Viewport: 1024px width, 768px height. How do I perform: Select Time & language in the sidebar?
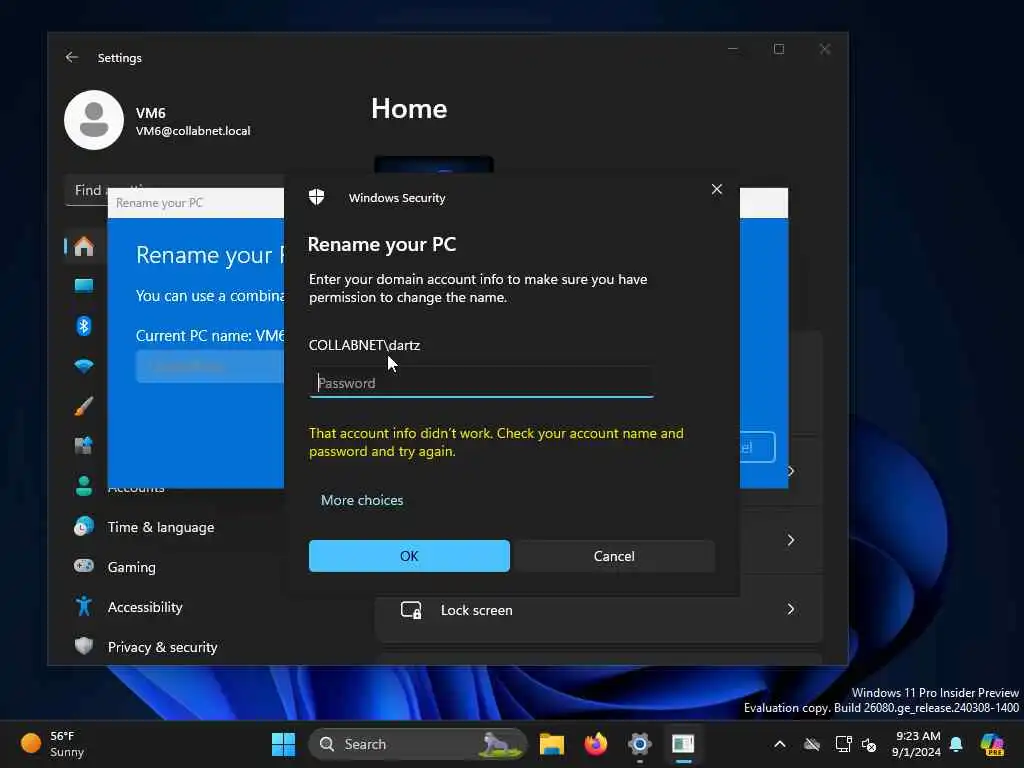pyautogui.click(x=161, y=527)
